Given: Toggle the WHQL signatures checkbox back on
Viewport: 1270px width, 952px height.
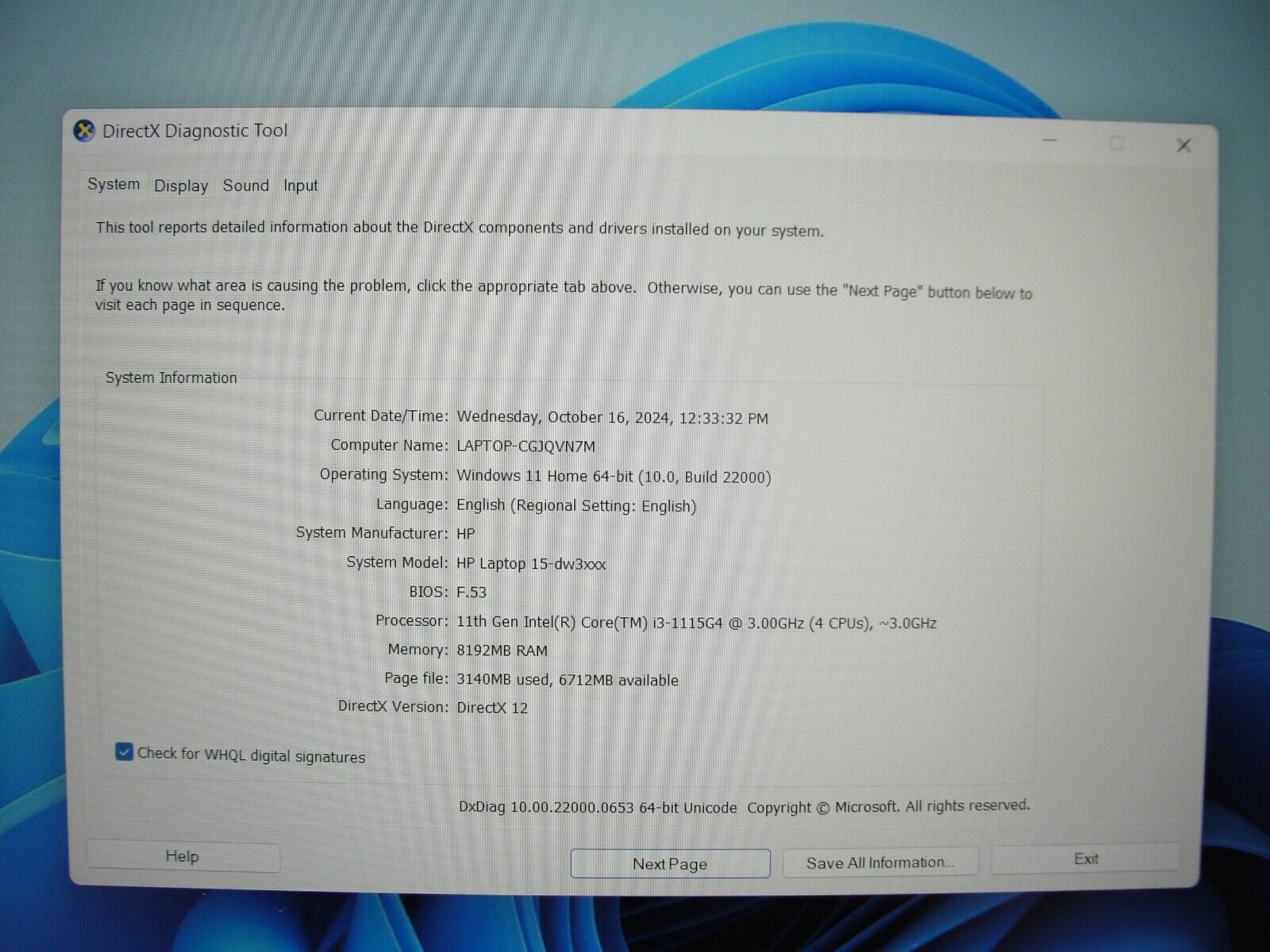Looking at the screenshot, I should [x=123, y=752].
